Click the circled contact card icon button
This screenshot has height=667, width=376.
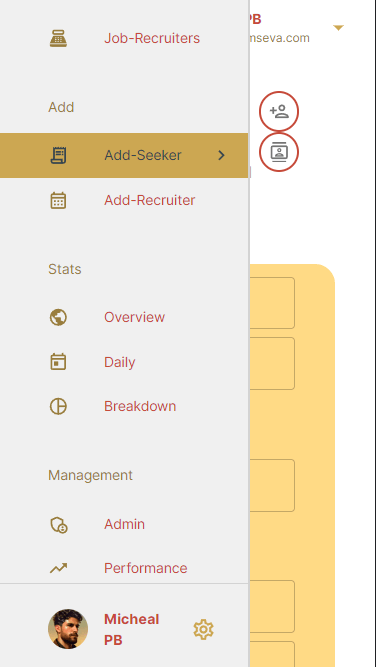[279, 152]
